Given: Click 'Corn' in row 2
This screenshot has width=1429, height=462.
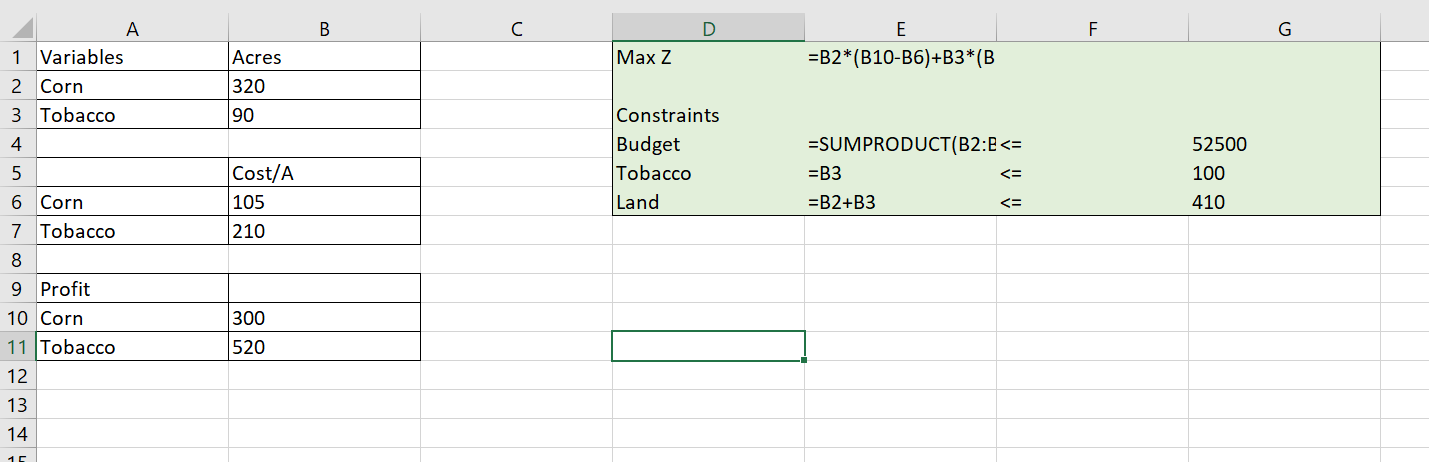Looking at the screenshot, I should click(x=132, y=86).
